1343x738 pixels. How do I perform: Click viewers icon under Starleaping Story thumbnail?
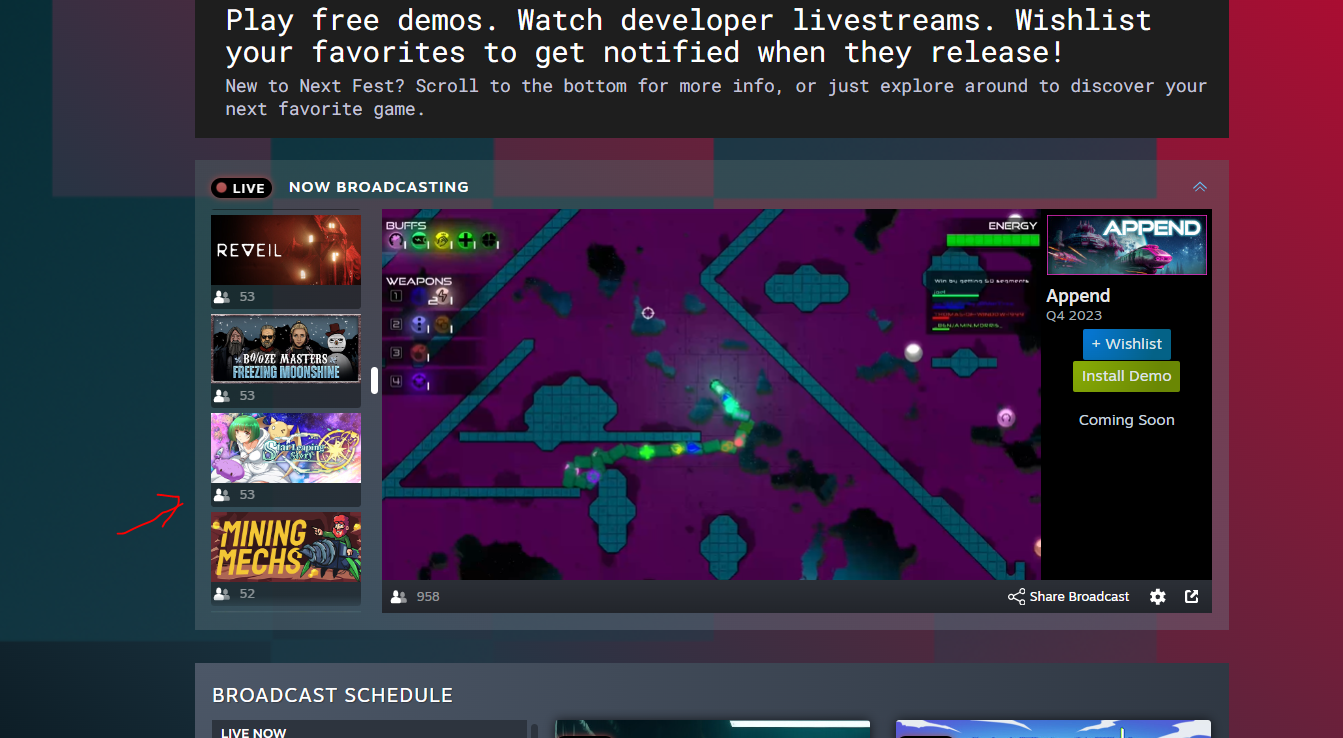tap(222, 495)
